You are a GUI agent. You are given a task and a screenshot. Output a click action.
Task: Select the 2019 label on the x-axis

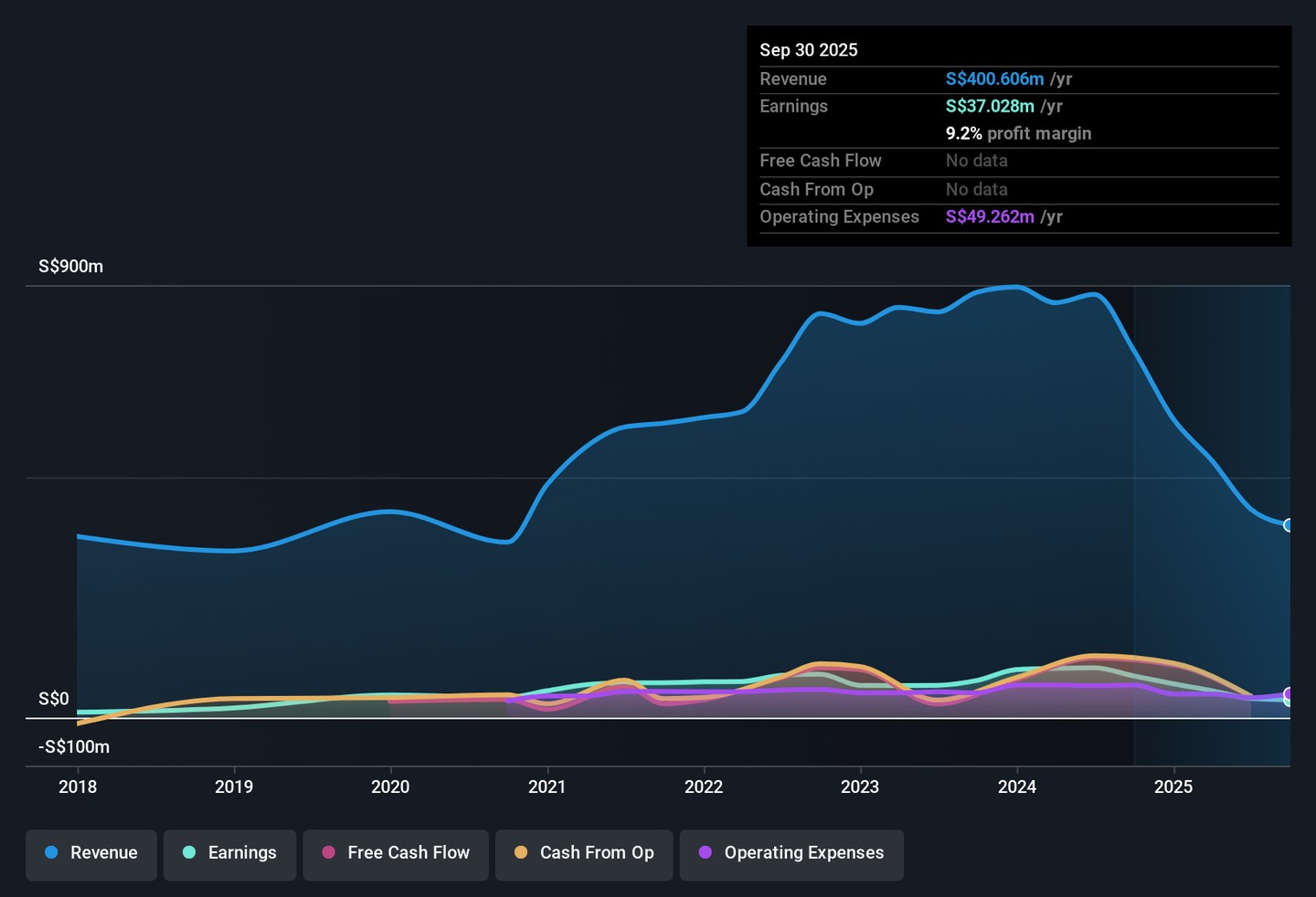pos(234,786)
